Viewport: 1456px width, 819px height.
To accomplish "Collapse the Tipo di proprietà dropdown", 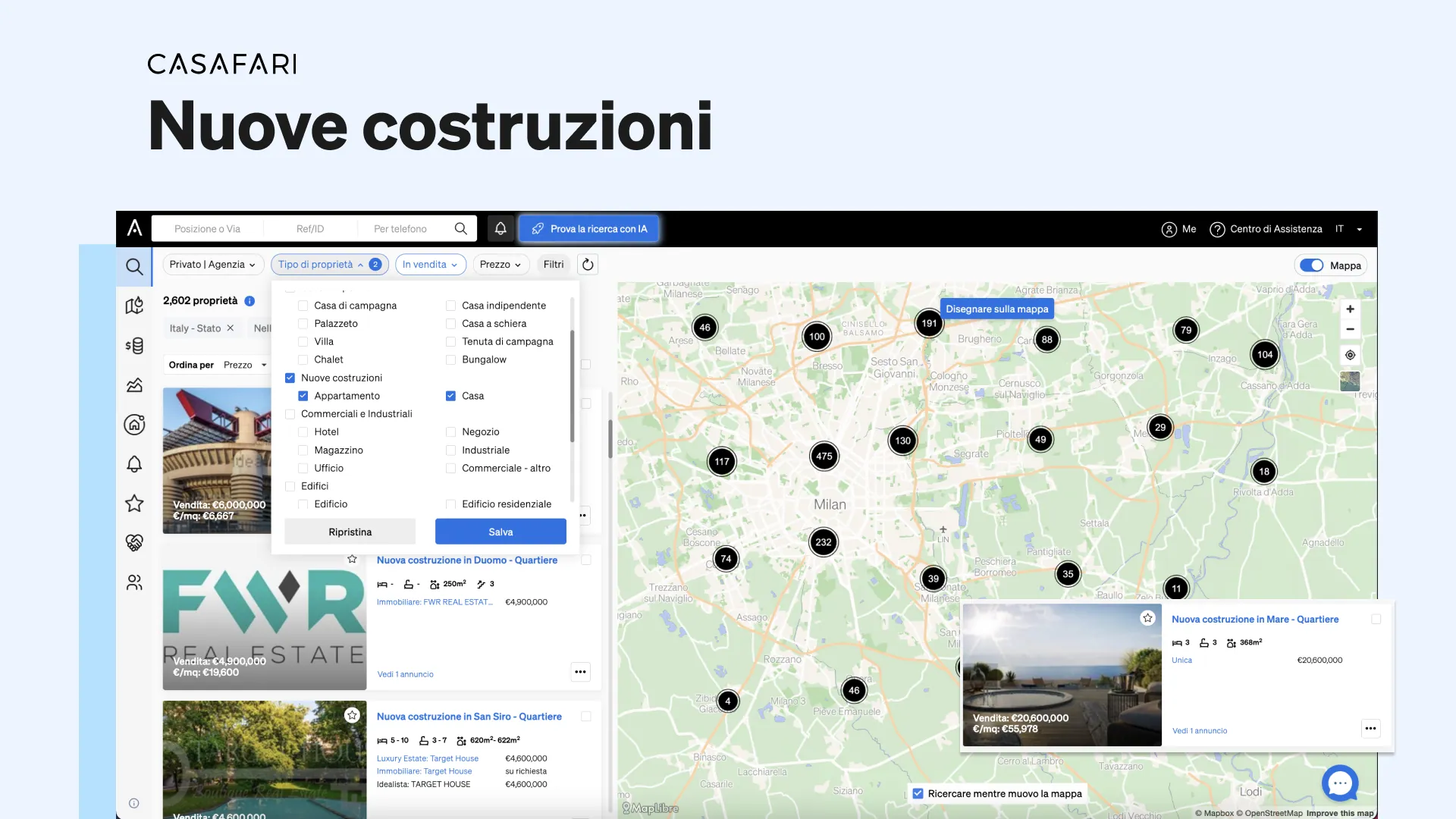I will (330, 265).
